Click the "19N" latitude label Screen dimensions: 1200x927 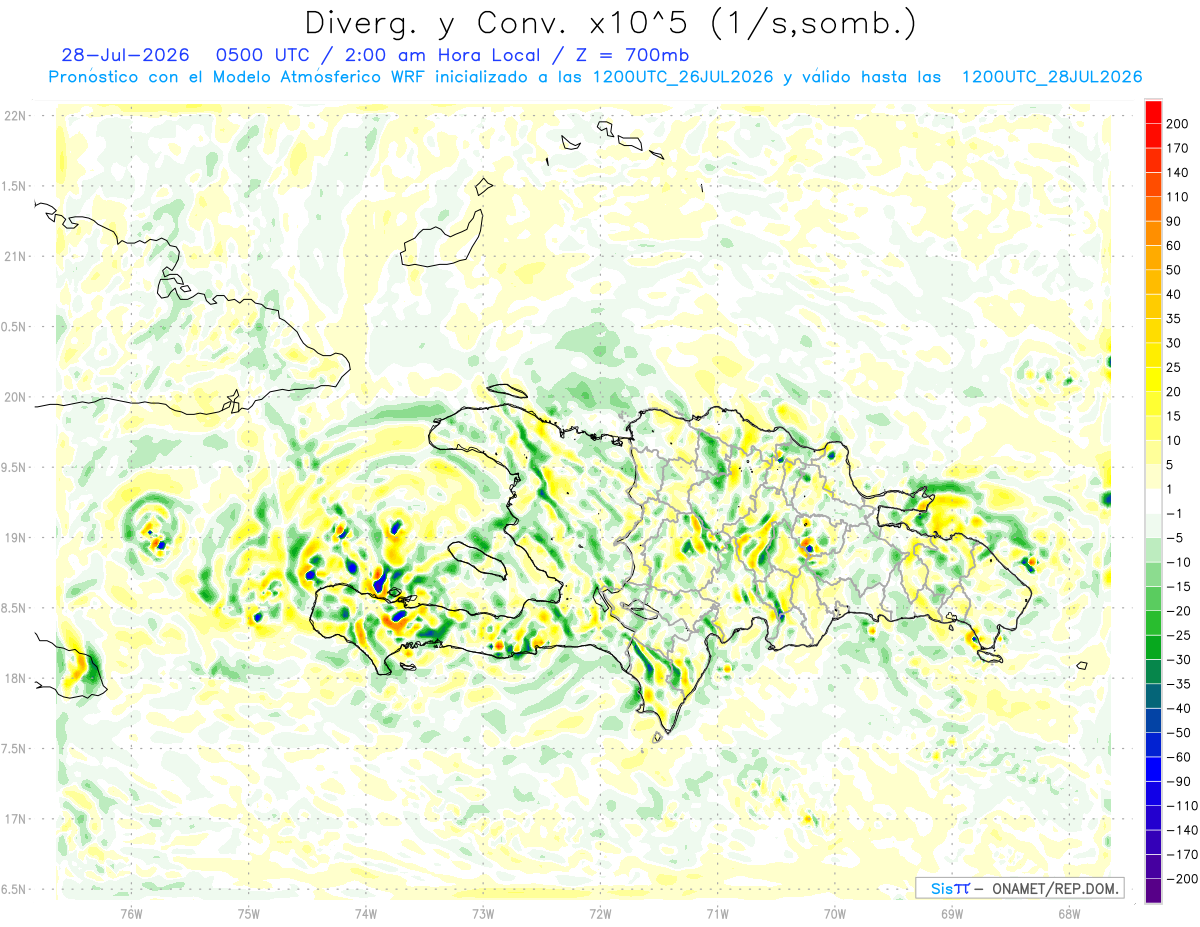pos(15,537)
